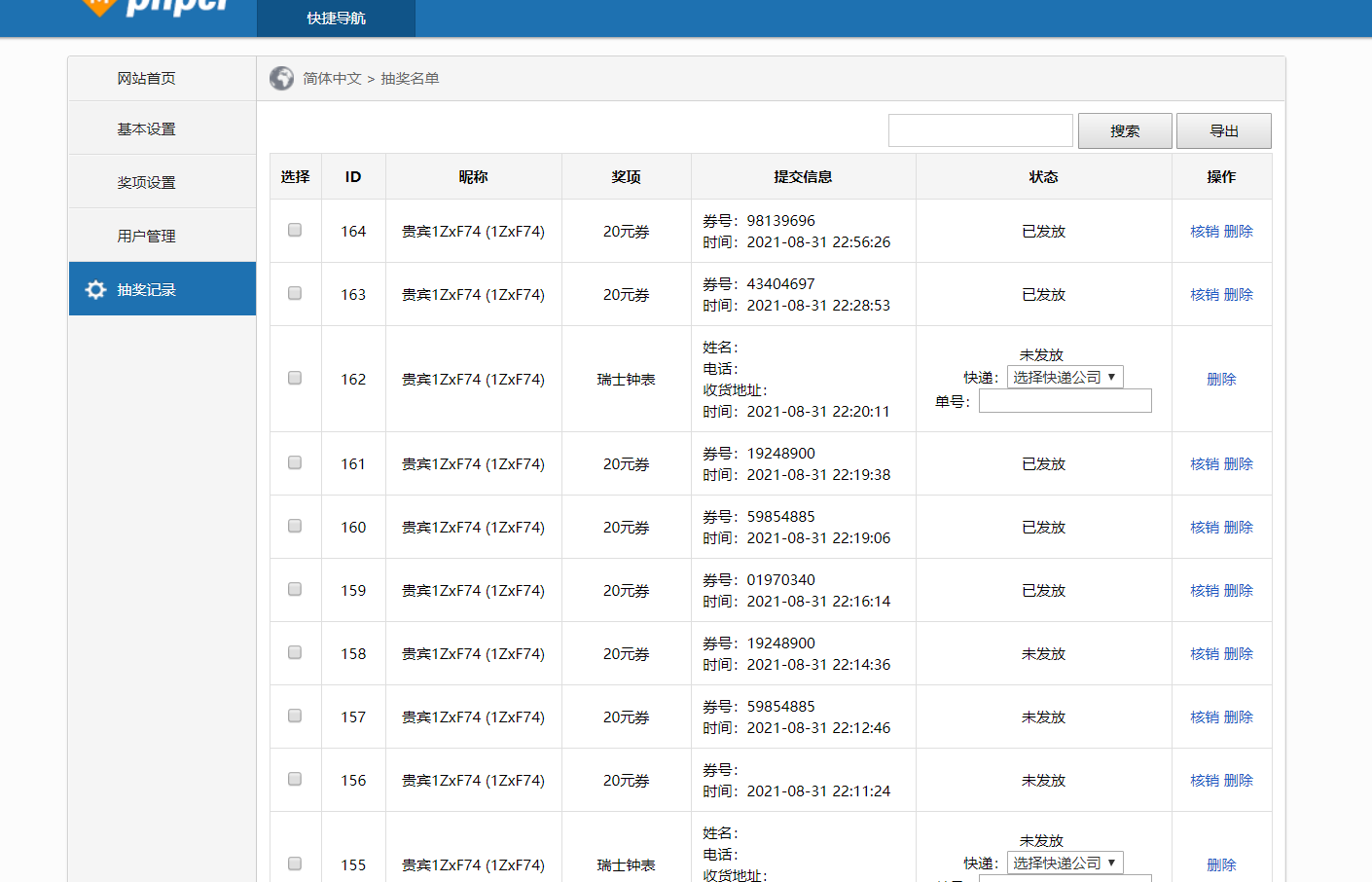Click the 提交信息 column header
Image resolution: width=1372 pixels, height=882 pixels.
click(x=803, y=177)
